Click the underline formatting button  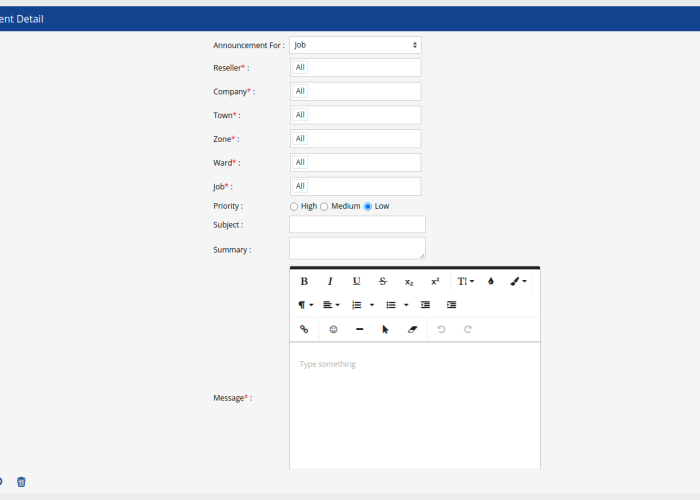[356, 281]
